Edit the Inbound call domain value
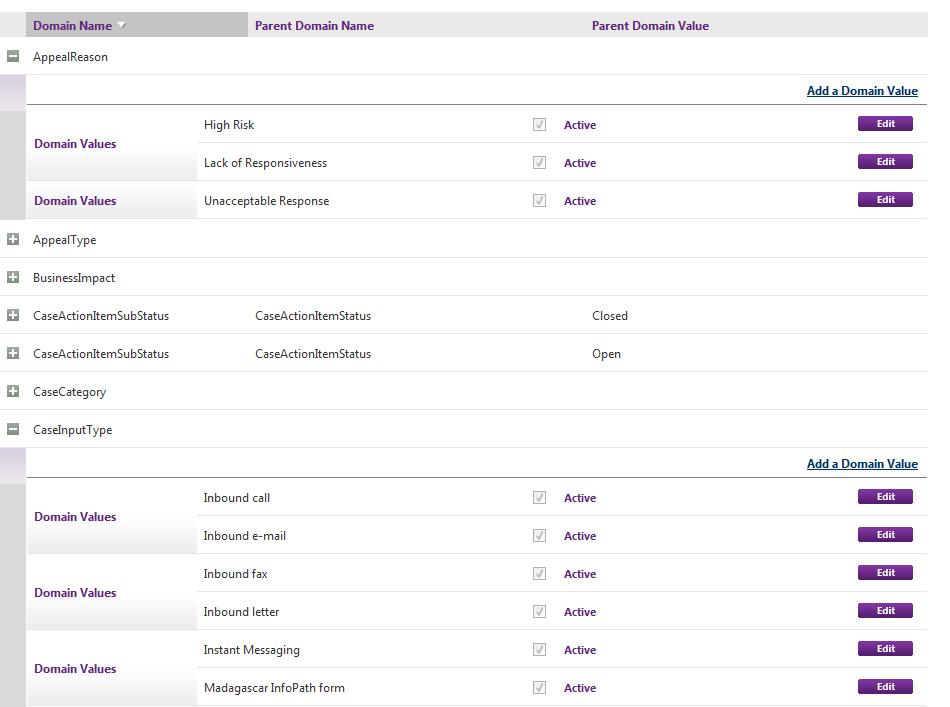This screenshot has width=950, height=707. point(885,497)
